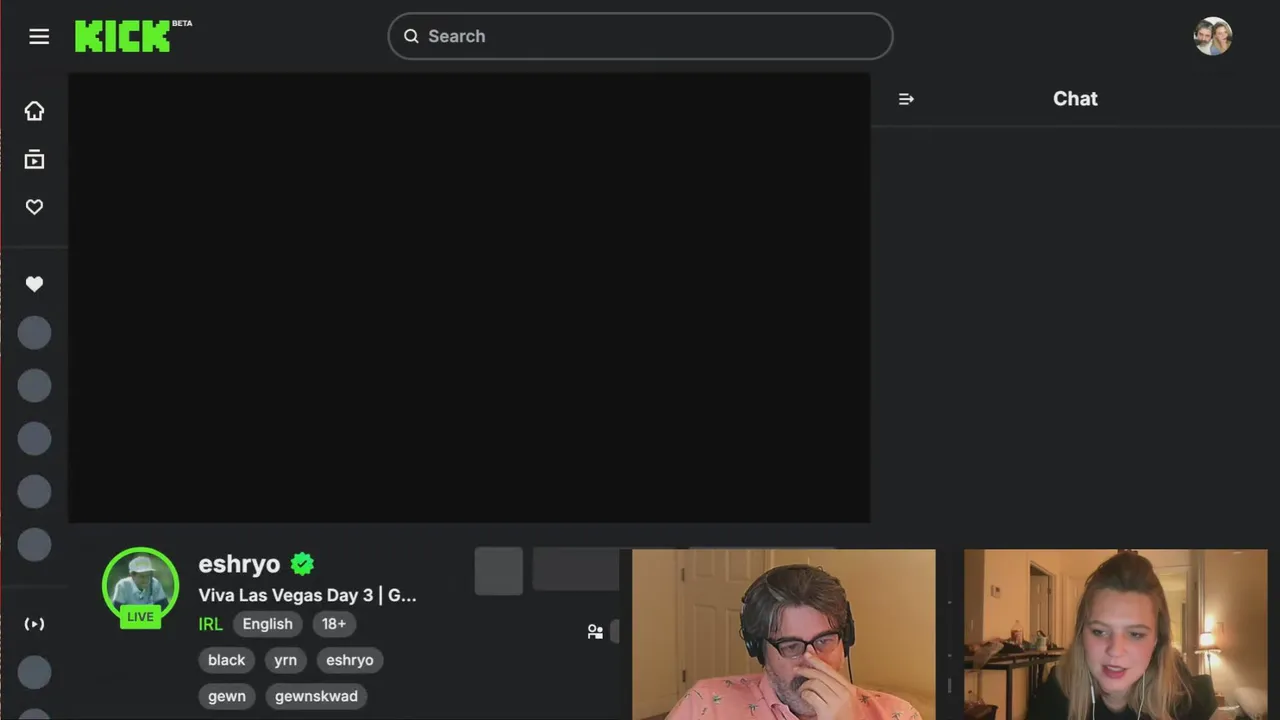
Task: Focus the Search input field
Action: [640, 36]
